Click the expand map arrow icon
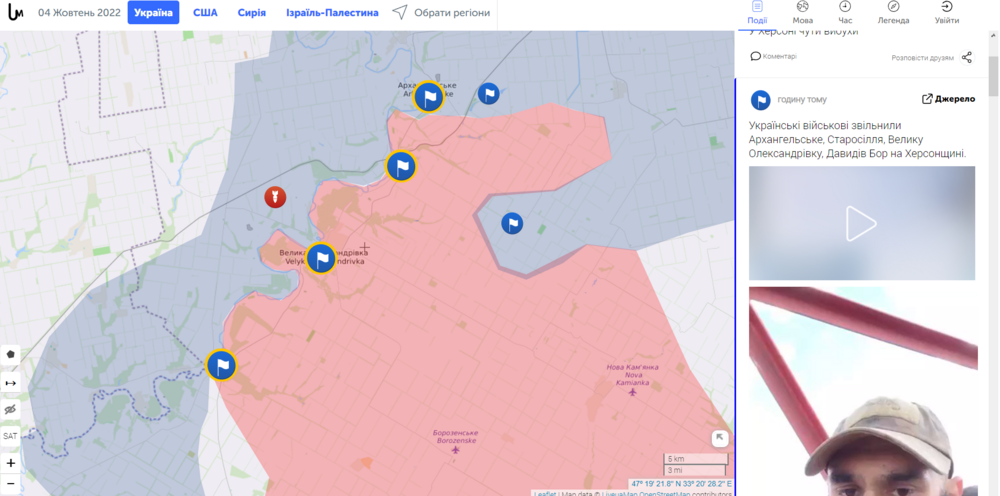Viewport: 1000px width, 496px height. [720, 437]
